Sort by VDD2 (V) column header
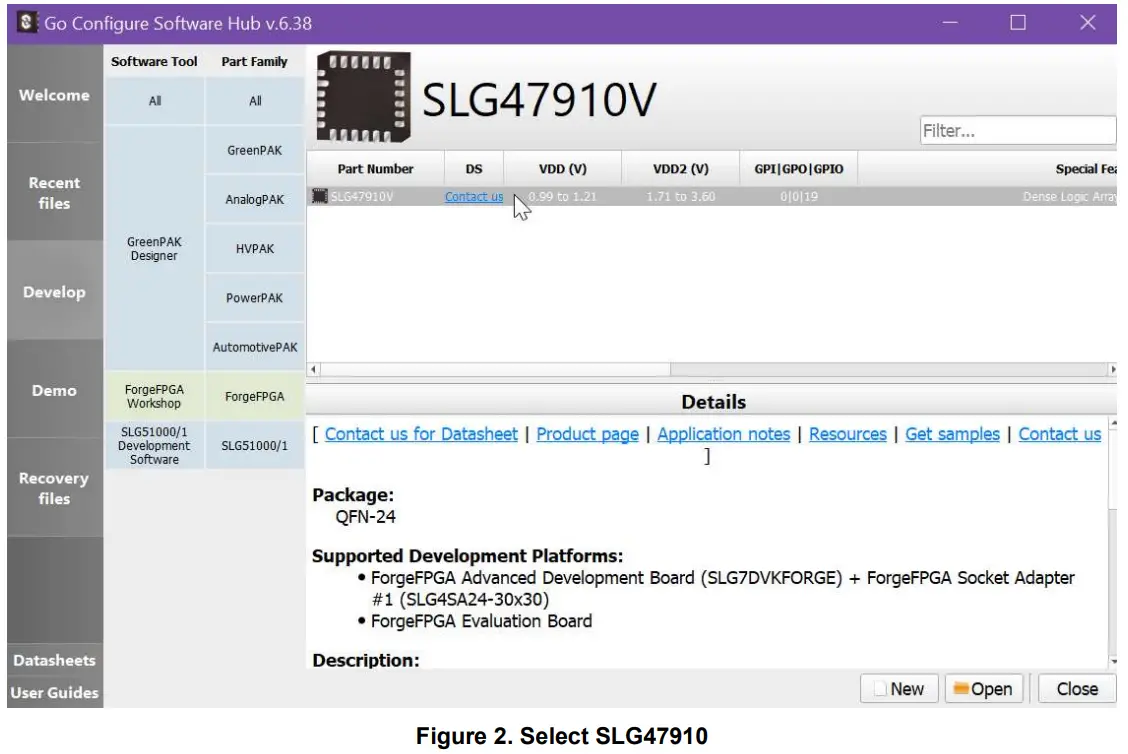The image size is (1128, 754). (681, 169)
